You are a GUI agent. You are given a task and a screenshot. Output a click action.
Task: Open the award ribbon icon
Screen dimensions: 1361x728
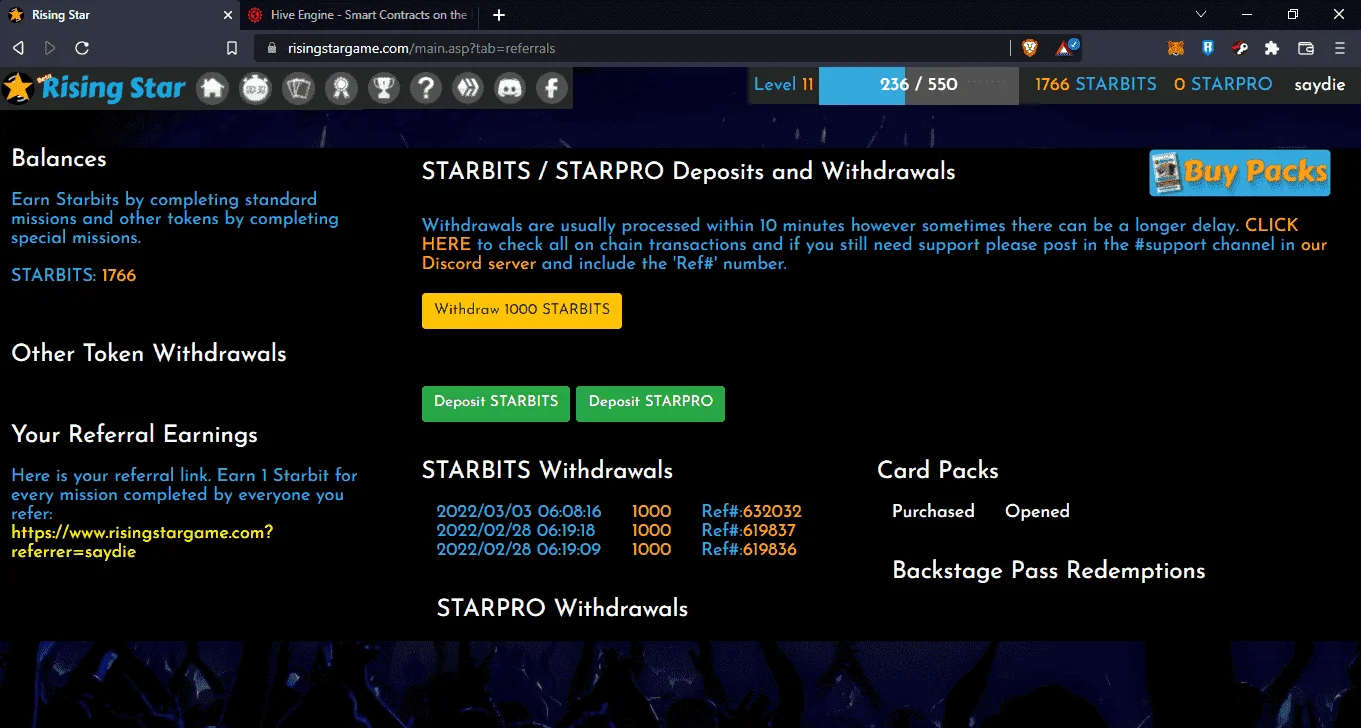[341, 88]
